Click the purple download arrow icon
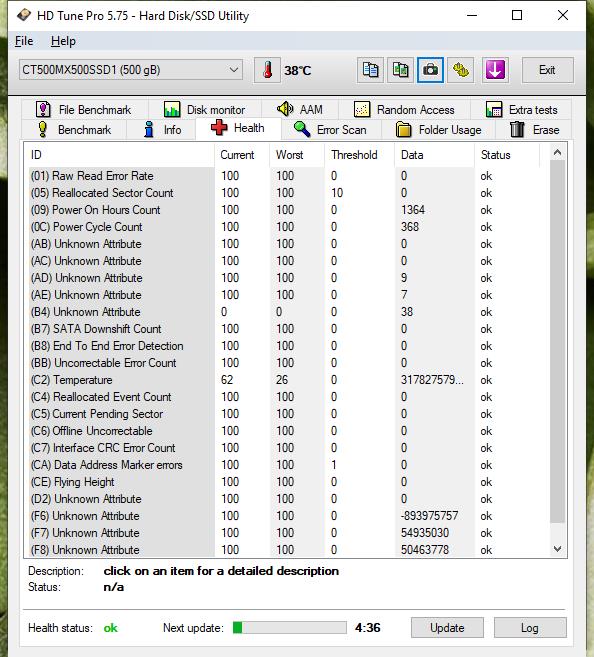 [495, 70]
